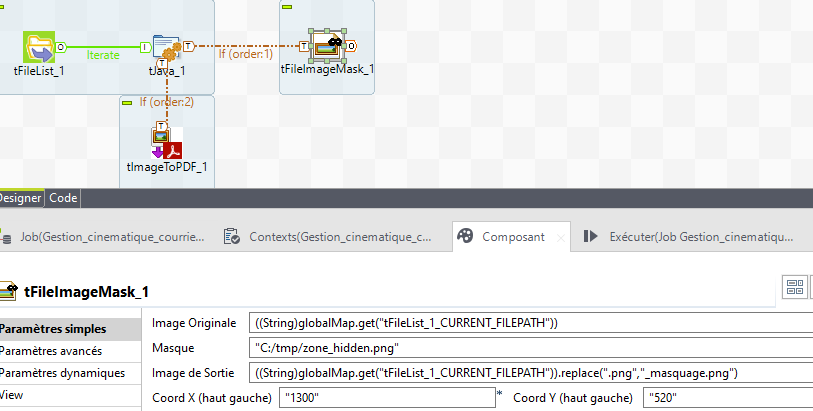Switch to the Code tab
This screenshot has width=813, height=411.
(x=63, y=198)
